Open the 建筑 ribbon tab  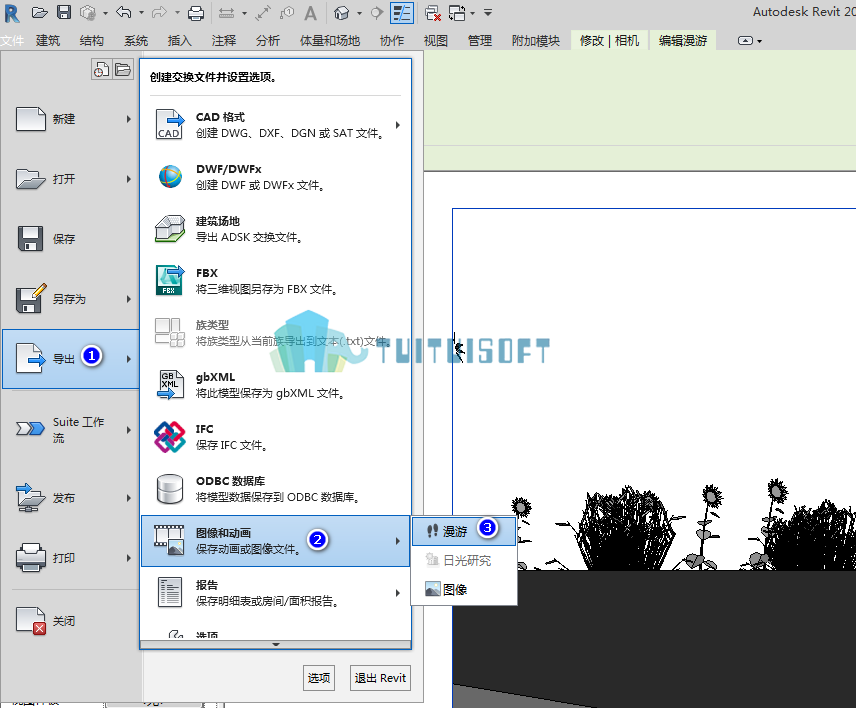[x=48, y=40]
